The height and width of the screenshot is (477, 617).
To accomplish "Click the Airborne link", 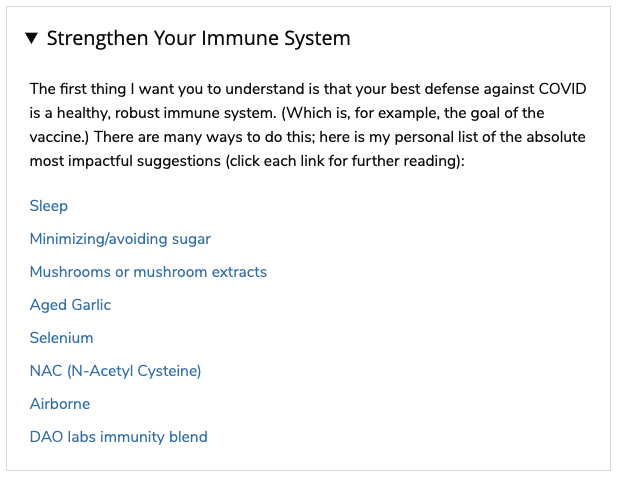I will coord(60,404).
